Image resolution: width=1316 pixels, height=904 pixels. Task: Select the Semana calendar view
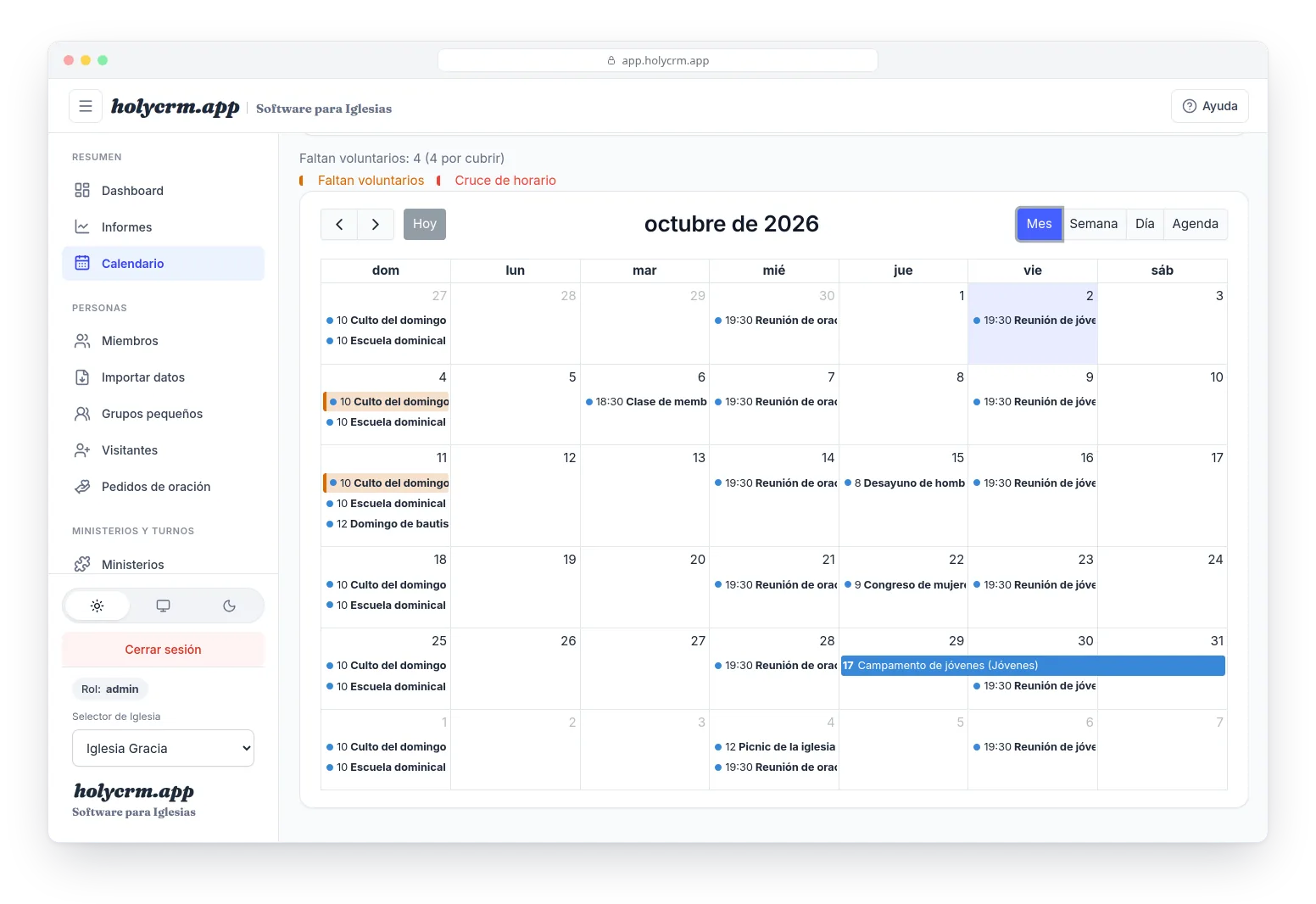tap(1093, 224)
